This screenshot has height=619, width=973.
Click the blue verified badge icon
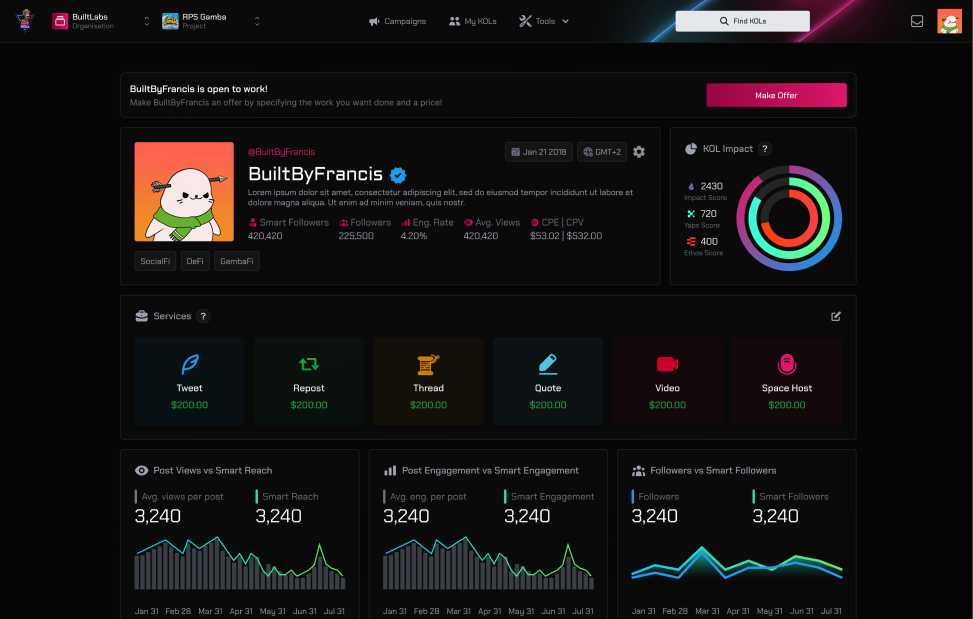pyautogui.click(x=398, y=174)
